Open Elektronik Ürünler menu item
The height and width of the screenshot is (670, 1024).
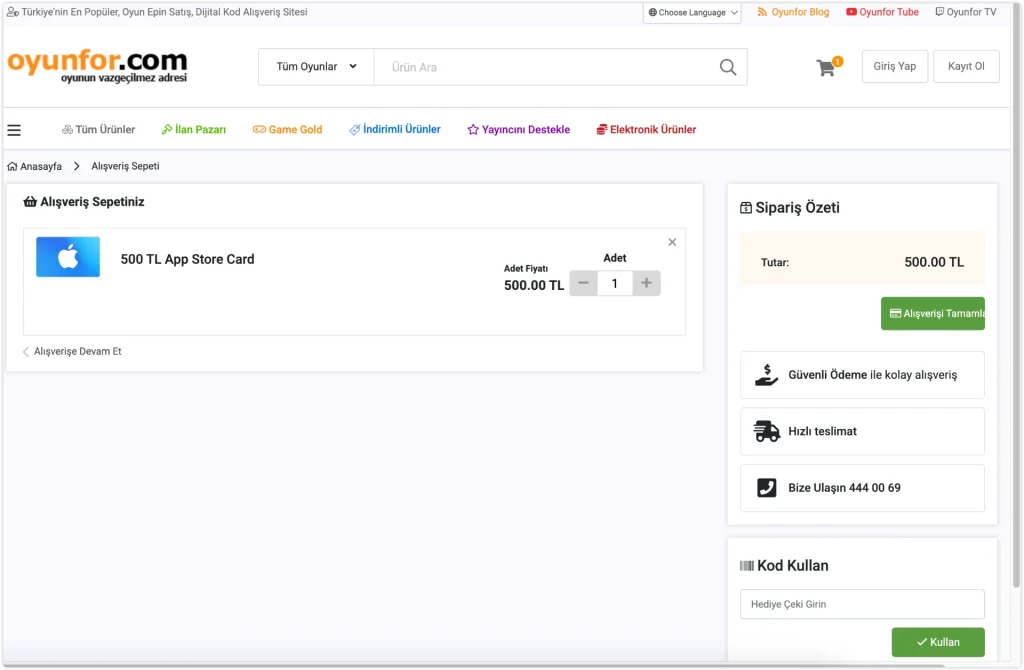(646, 129)
